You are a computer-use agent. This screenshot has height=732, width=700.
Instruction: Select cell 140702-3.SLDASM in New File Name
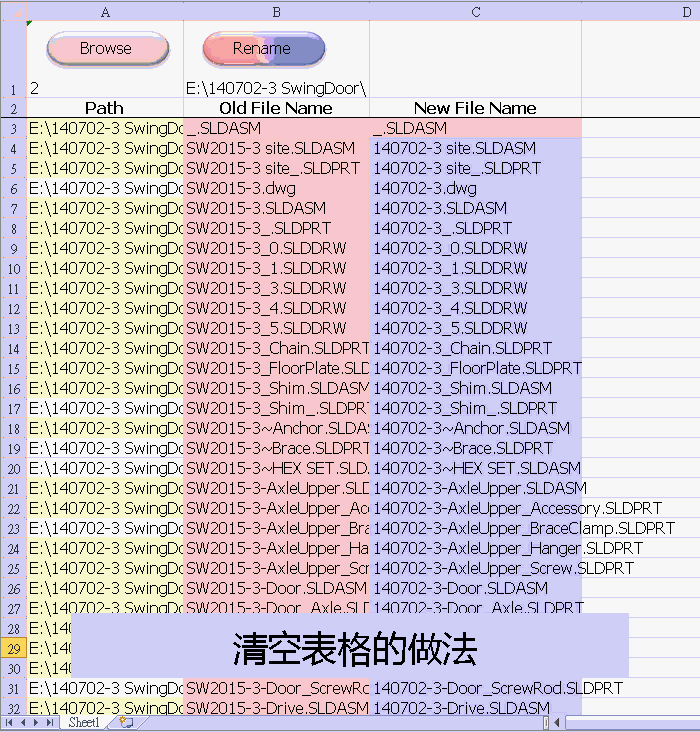475,208
